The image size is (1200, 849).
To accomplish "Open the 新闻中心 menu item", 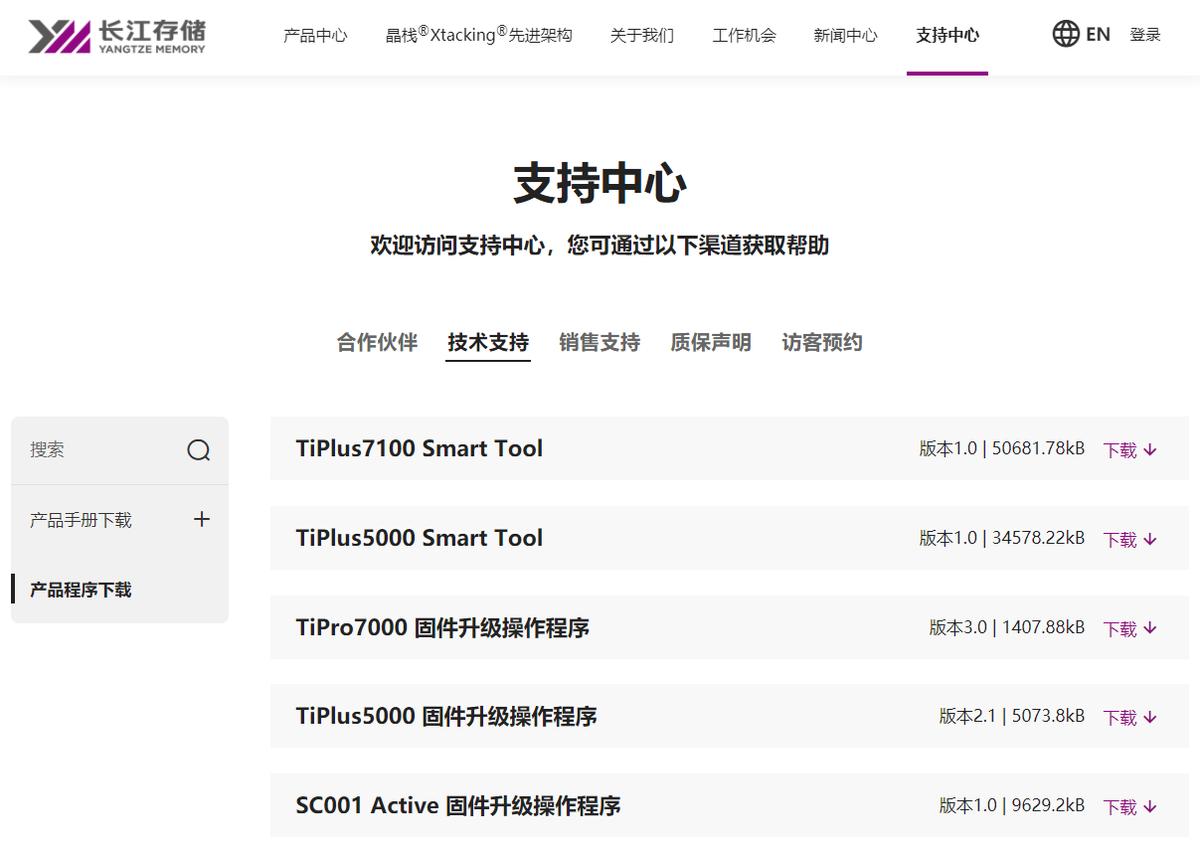I will point(845,35).
